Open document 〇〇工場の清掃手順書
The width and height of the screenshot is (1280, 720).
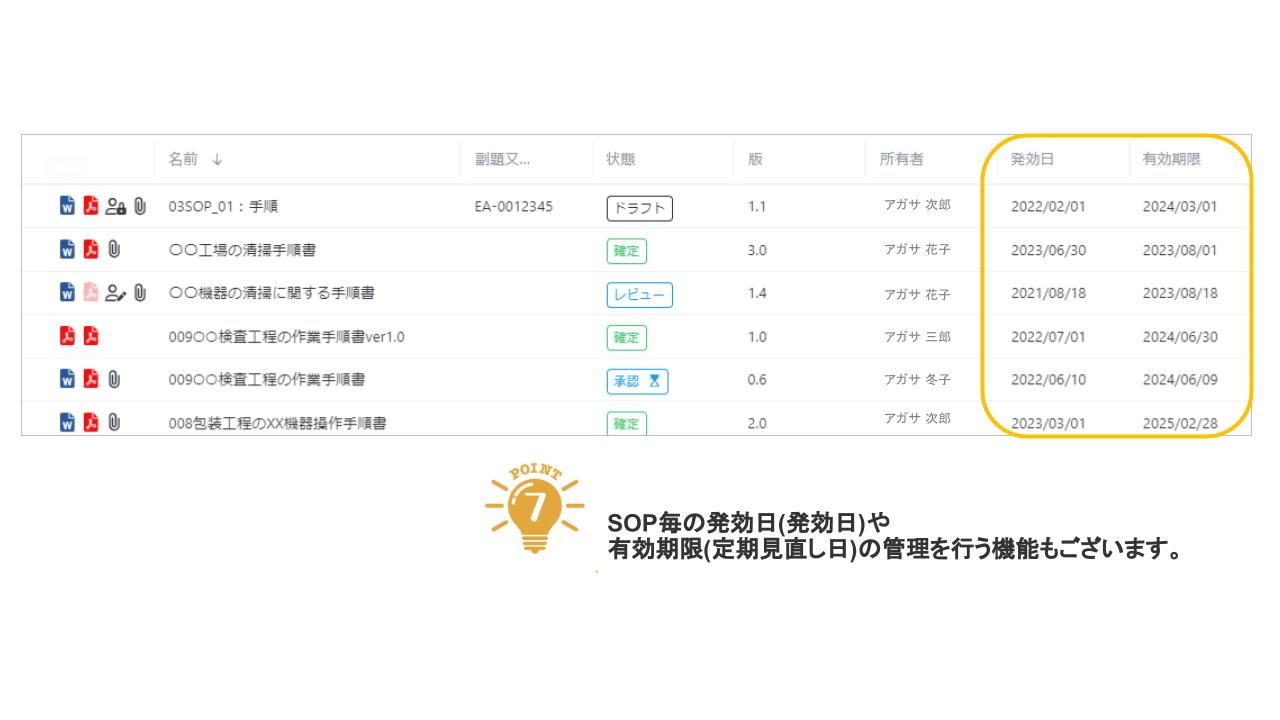pos(242,250)
